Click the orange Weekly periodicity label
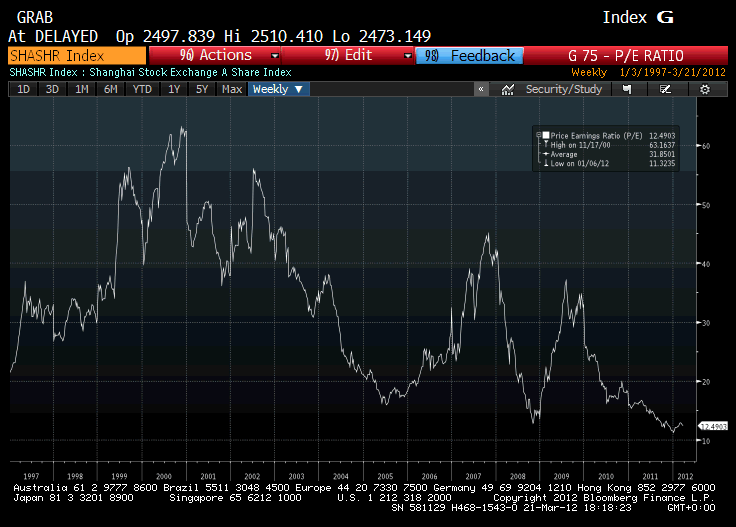Image resolution: width=736 pixels, height=527 pixels. pos(589,72)
